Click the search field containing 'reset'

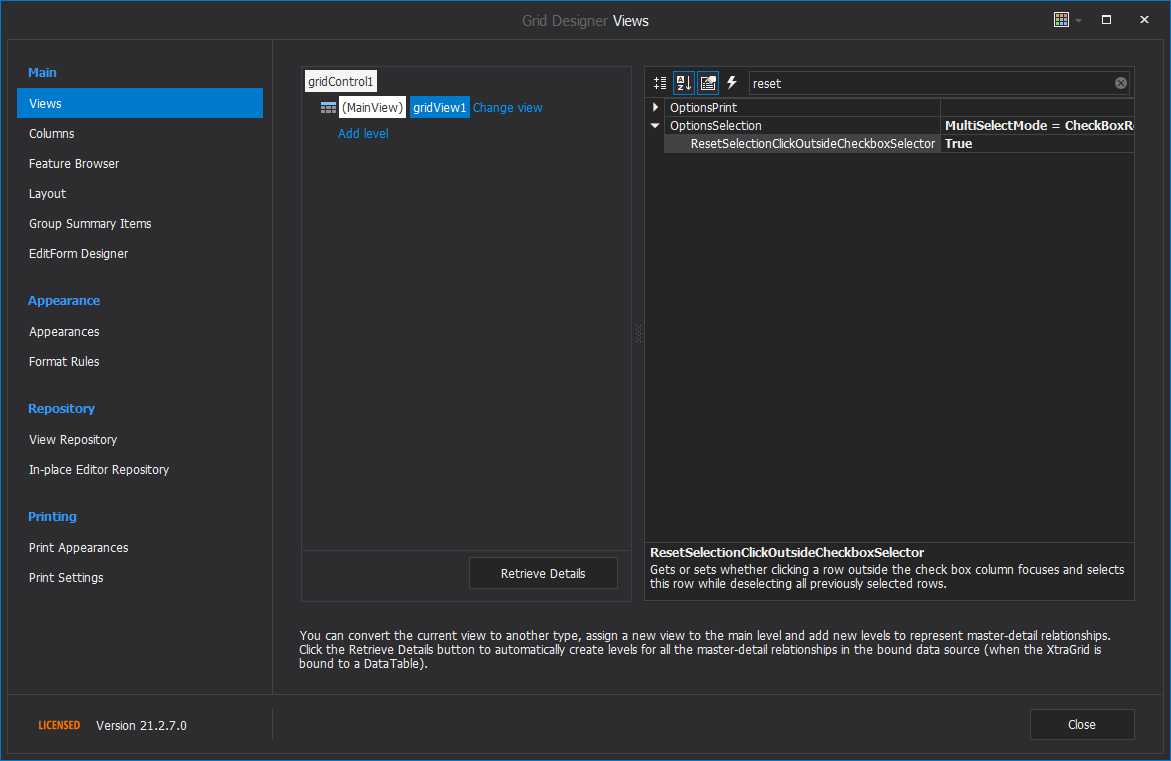coord(930,83)
